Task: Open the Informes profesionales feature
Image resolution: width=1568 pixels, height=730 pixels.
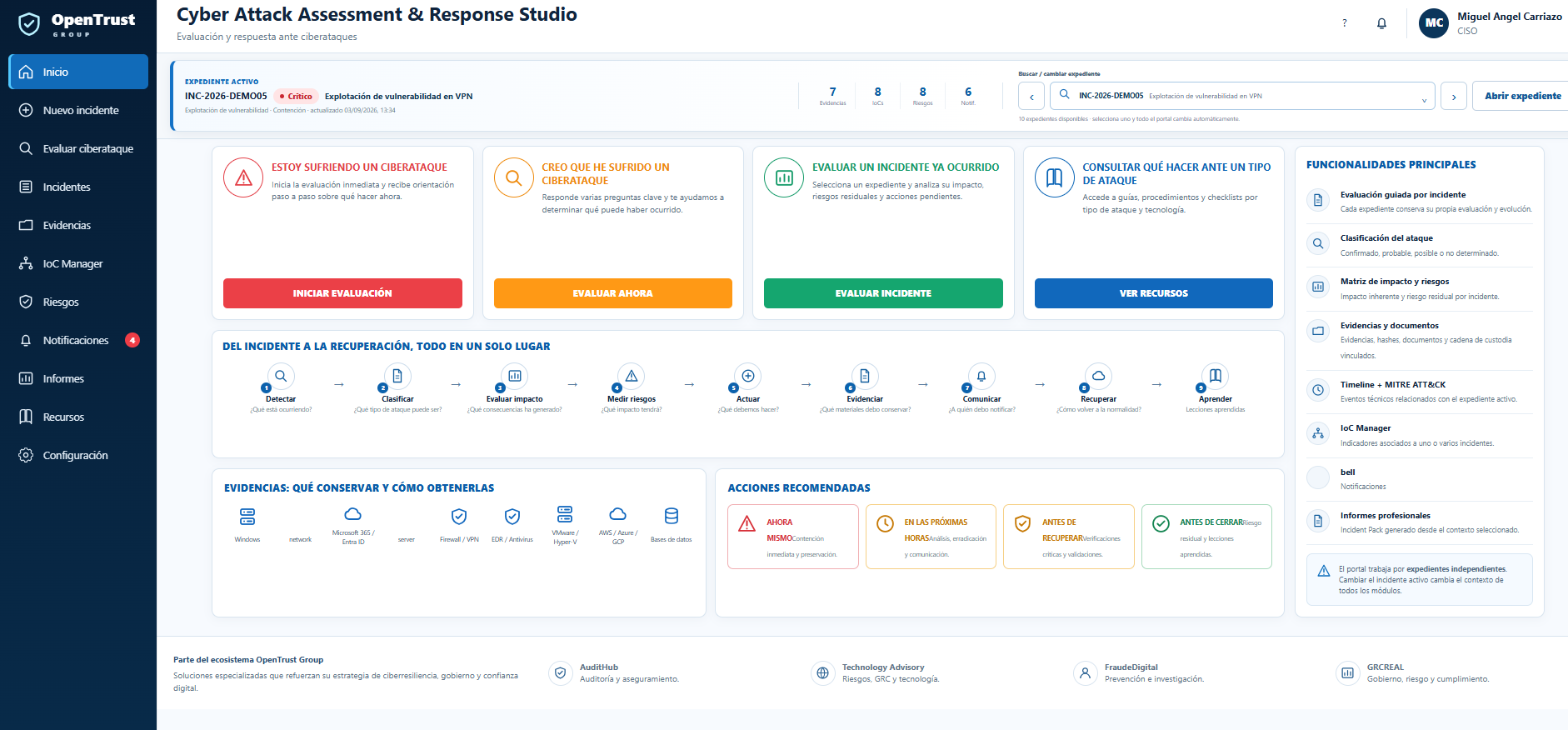Action: pyautogui.click(x=1420, y=522)
